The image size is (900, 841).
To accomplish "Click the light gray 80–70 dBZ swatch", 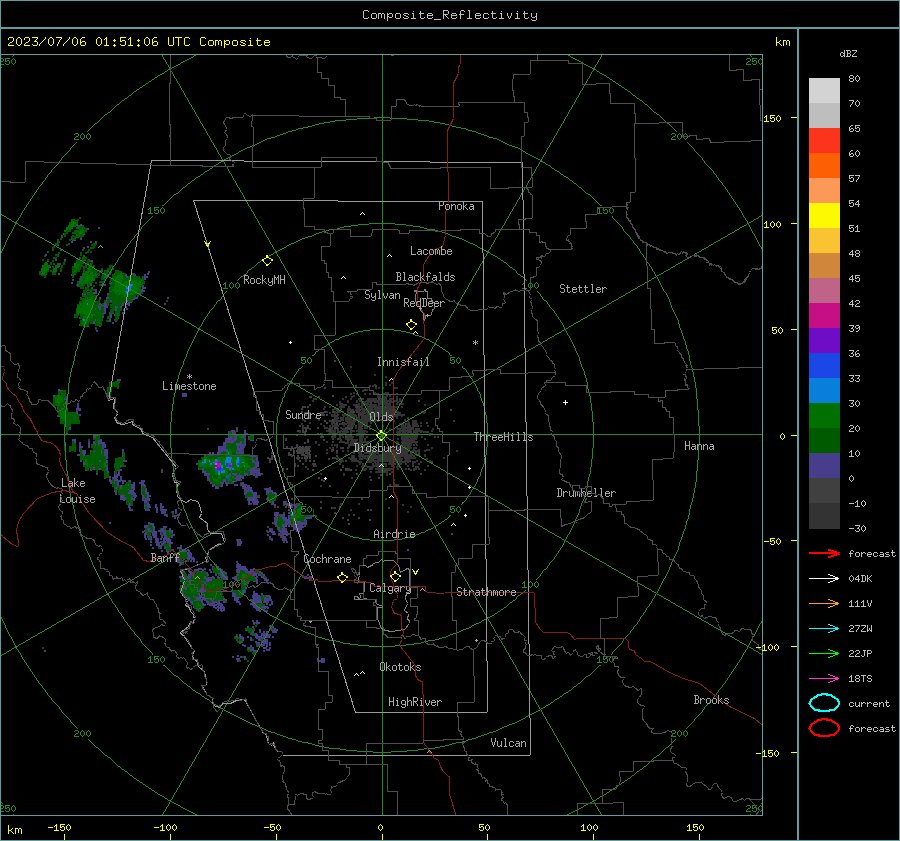I will pos(824,90).
